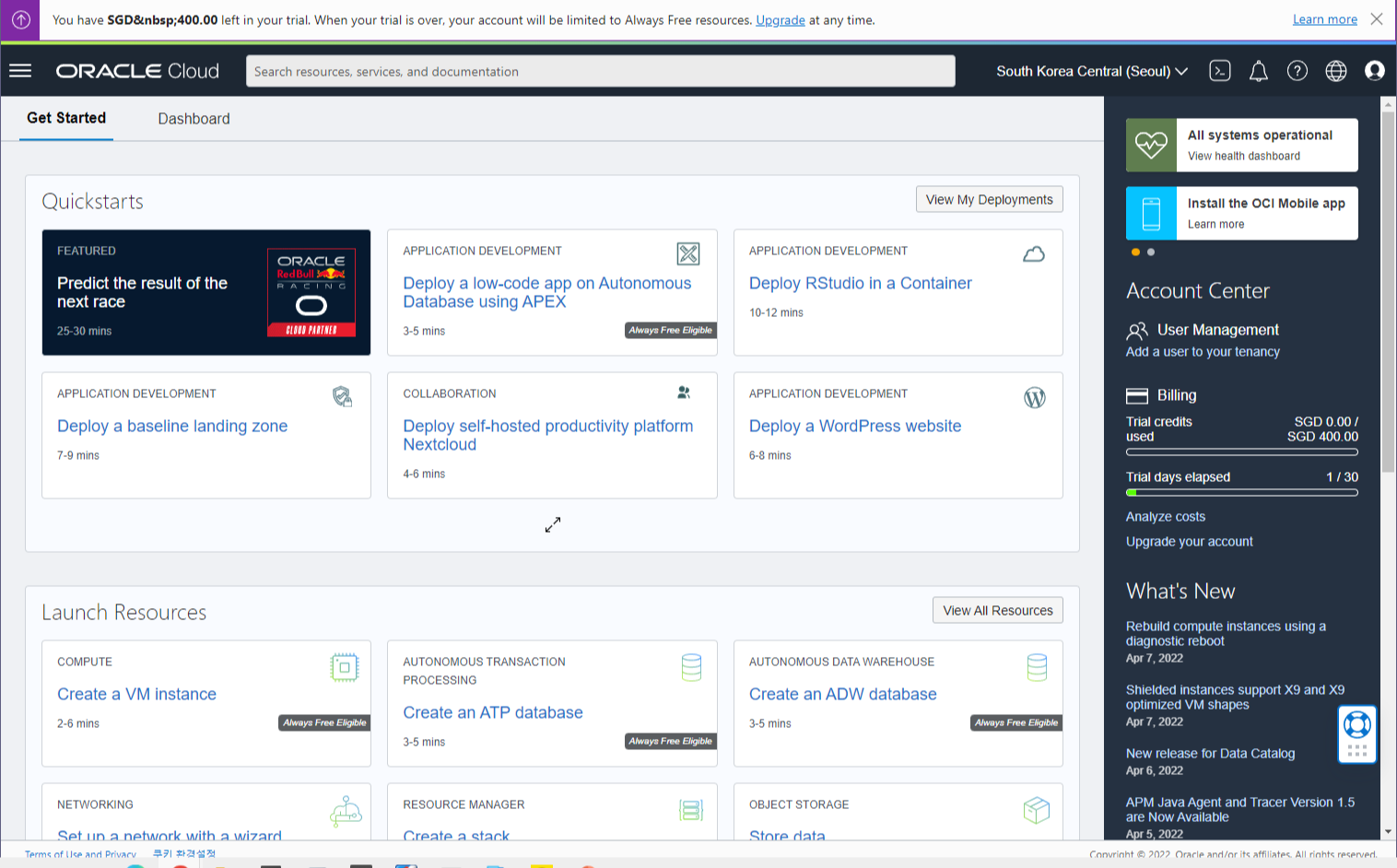
Task: Click Learn more under OCI Mobile app
Action: point(1215,224)
